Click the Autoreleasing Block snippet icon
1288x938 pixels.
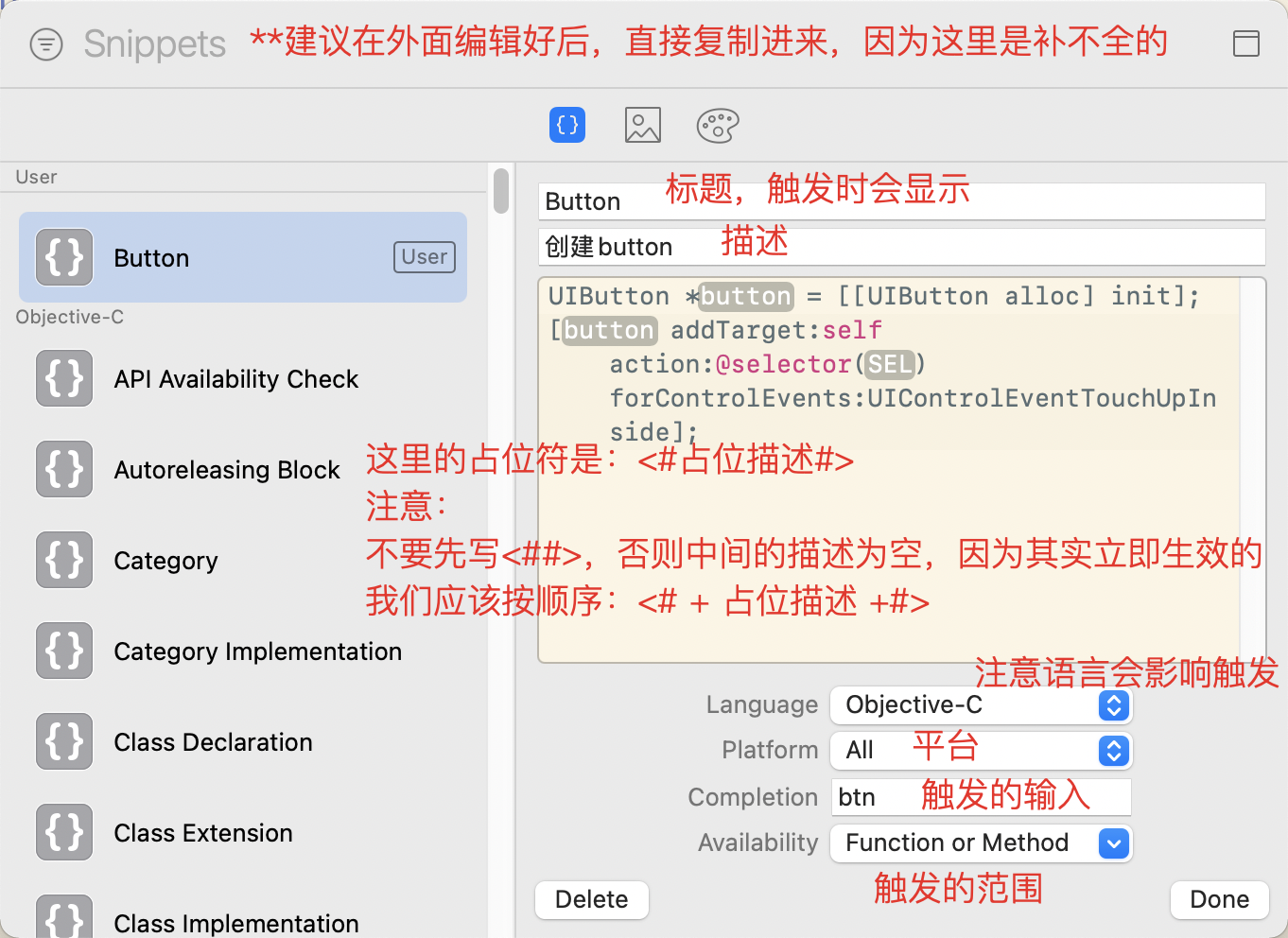point(64,469)
